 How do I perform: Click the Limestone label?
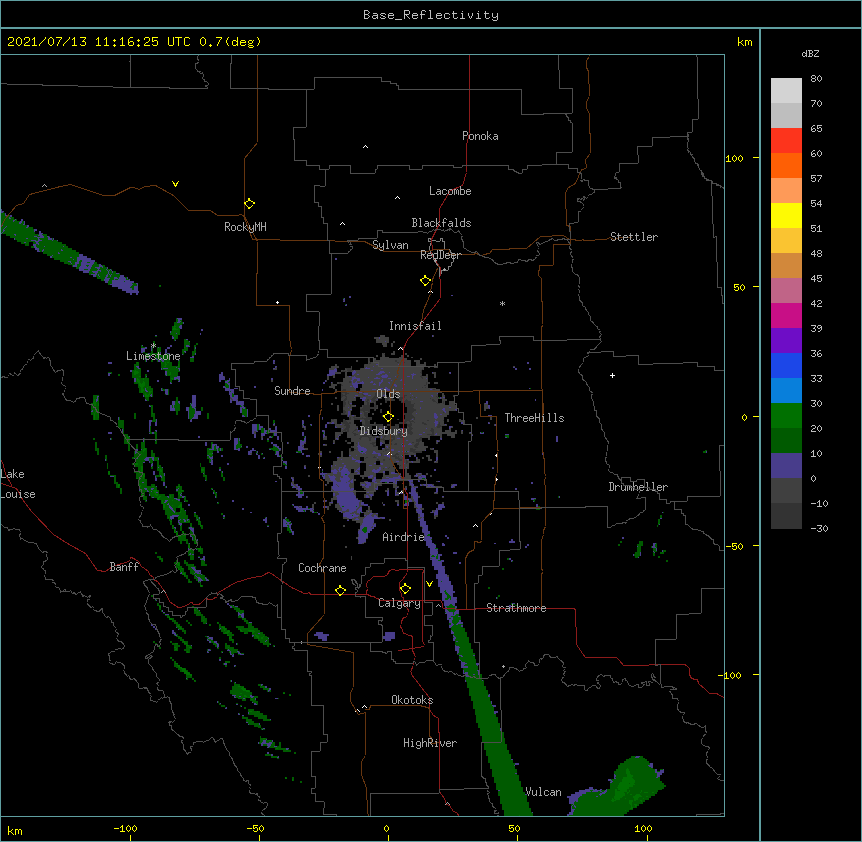tap(153, 356)
